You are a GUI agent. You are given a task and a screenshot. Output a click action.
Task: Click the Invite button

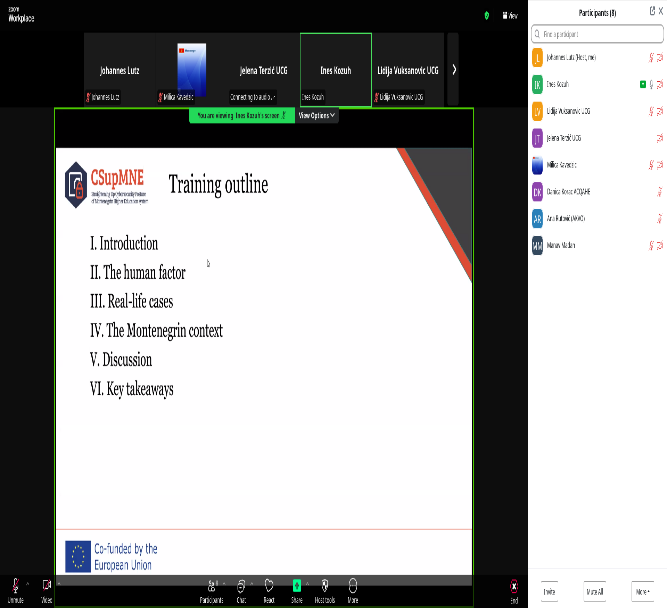549,591
